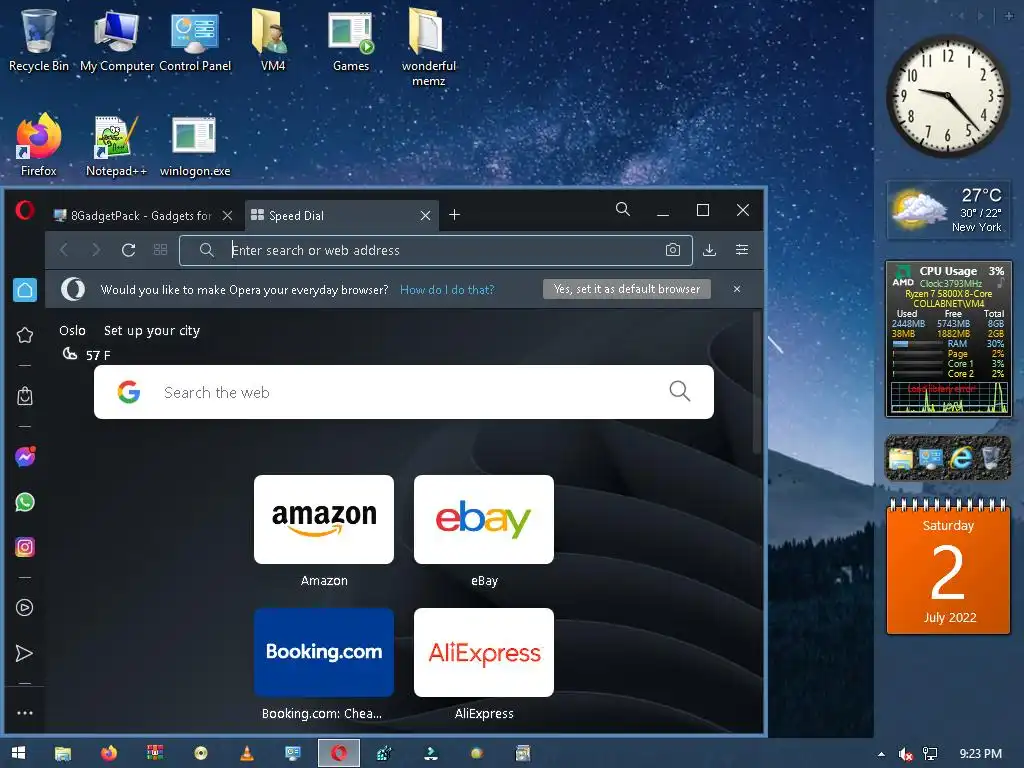1024x768 pixels.
Task: Reload the page in Opera
Action: (x=129, y=249)
